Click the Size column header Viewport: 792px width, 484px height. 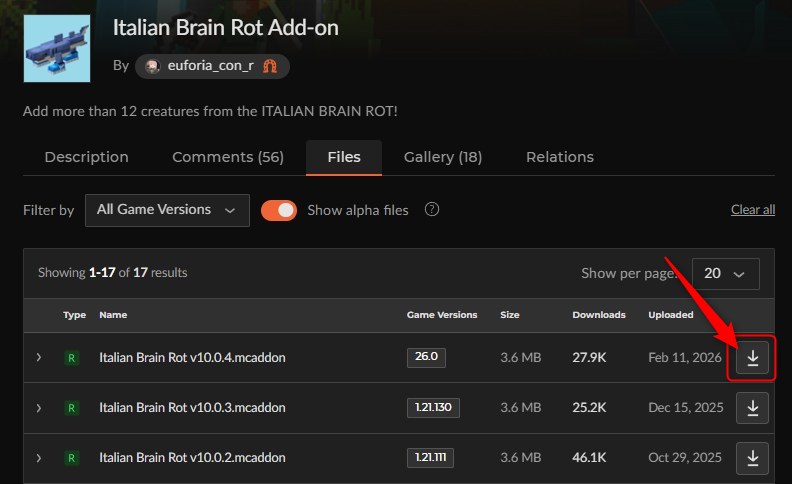point(510,315)
